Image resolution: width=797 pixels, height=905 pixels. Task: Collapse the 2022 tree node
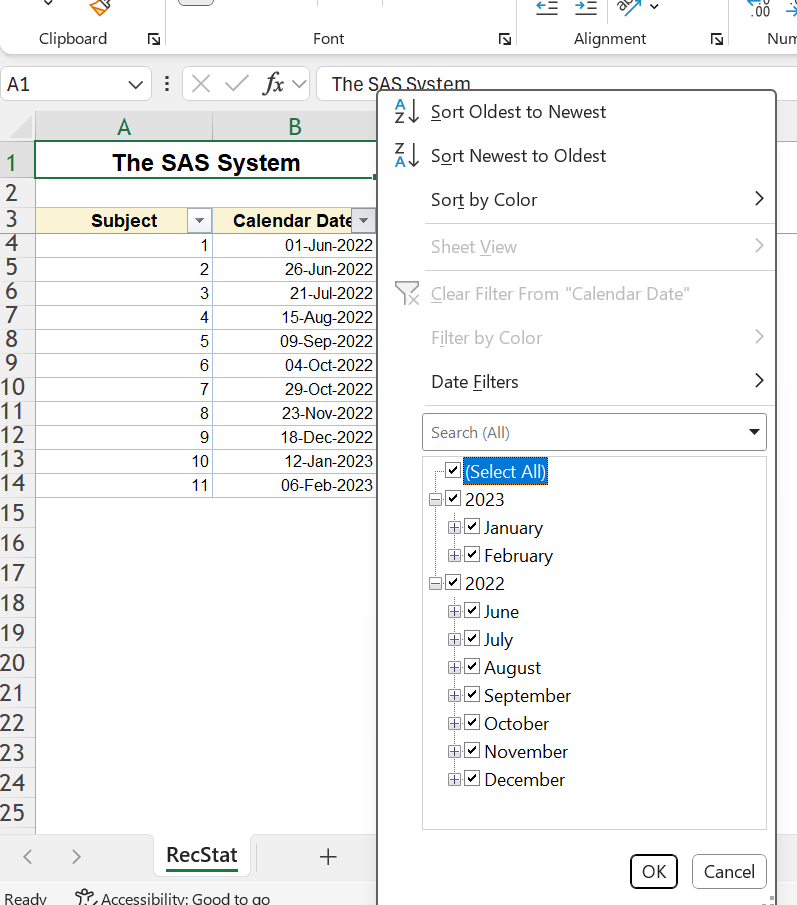(x=435, y=583)
